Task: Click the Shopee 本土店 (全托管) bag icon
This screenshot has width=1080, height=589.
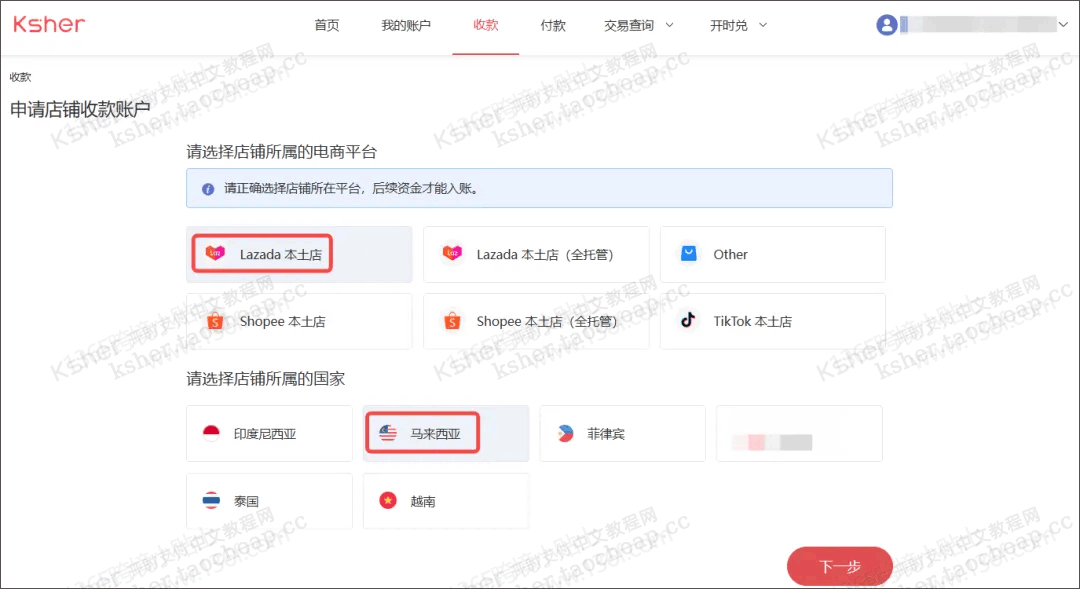Action: pyautogui.click(x=452, y=321)
